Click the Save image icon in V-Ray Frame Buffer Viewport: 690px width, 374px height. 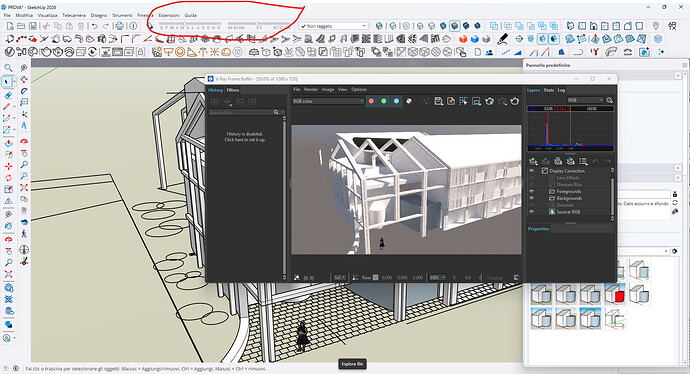click(438, 101)
